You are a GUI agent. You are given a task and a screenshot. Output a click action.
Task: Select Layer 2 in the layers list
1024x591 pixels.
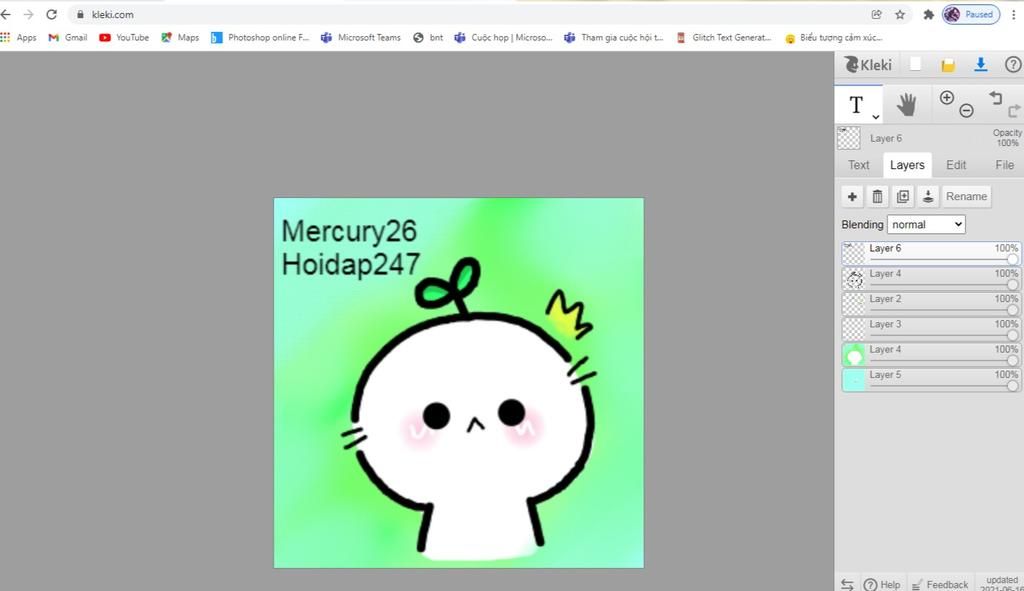pyautogui.click(x=931, y=304)
